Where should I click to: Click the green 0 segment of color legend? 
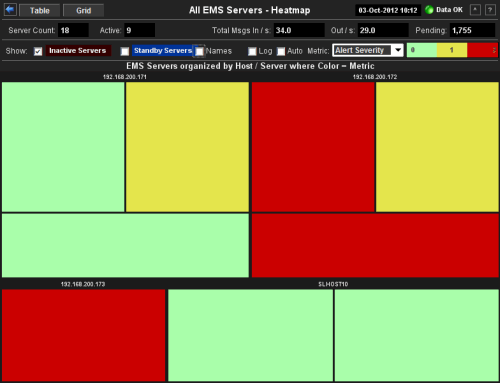[422, 50]
